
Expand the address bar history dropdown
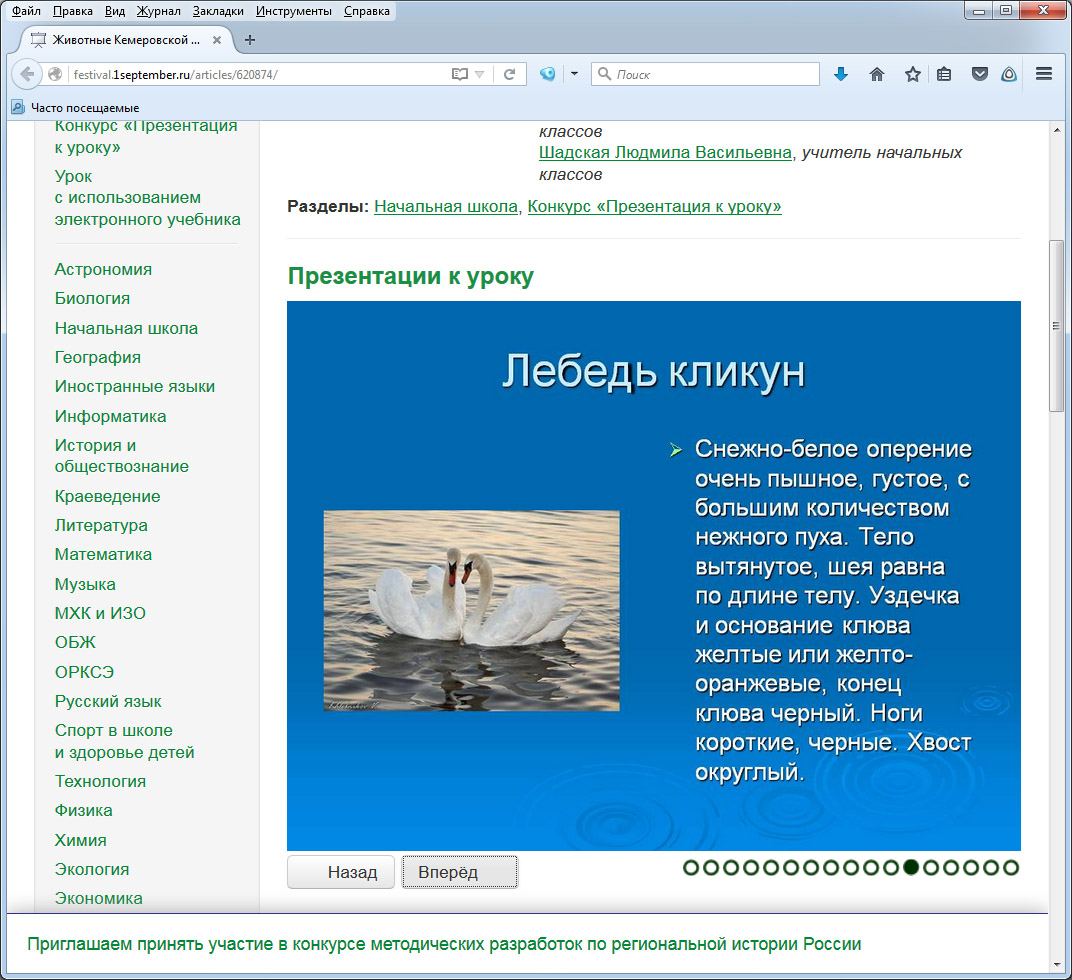480,74
